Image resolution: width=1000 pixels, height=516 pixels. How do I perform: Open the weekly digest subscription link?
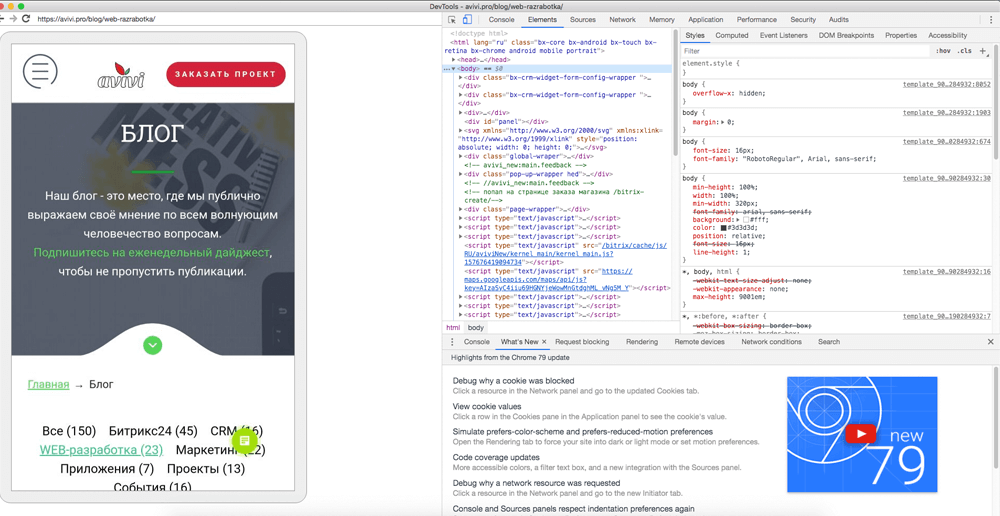pyautogui.click(x=152, y=253)
